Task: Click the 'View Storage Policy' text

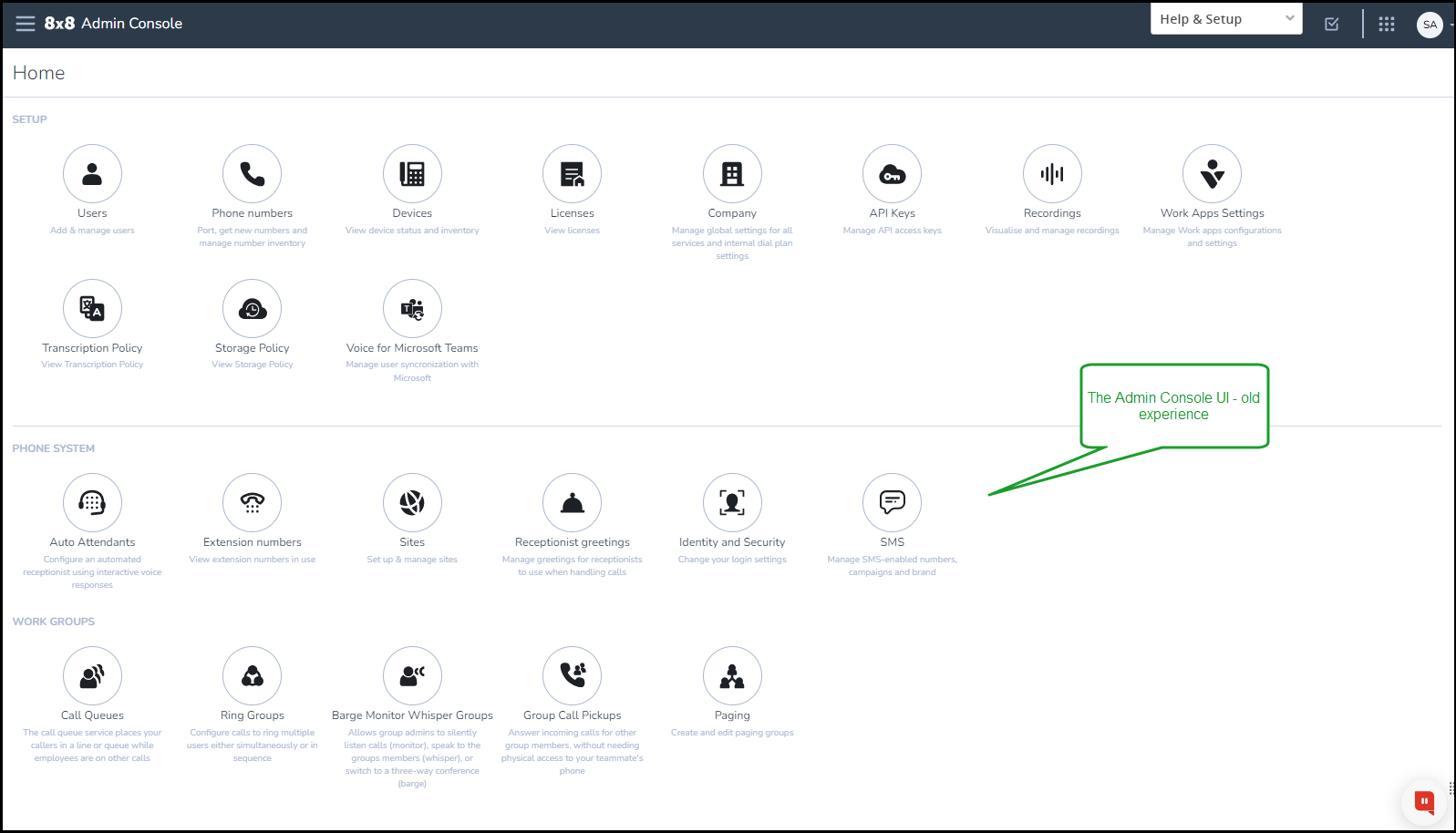Action: click(253, 365)
